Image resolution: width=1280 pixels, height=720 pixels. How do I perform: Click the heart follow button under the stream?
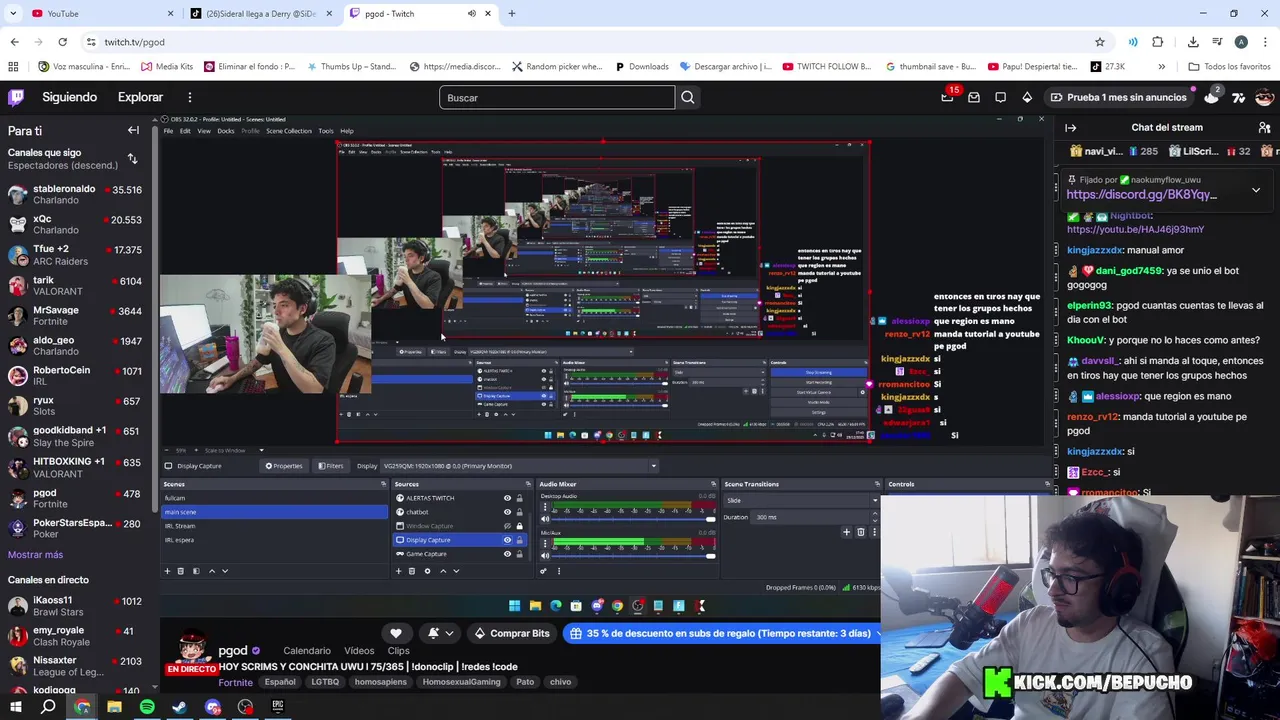coord(396,633)
